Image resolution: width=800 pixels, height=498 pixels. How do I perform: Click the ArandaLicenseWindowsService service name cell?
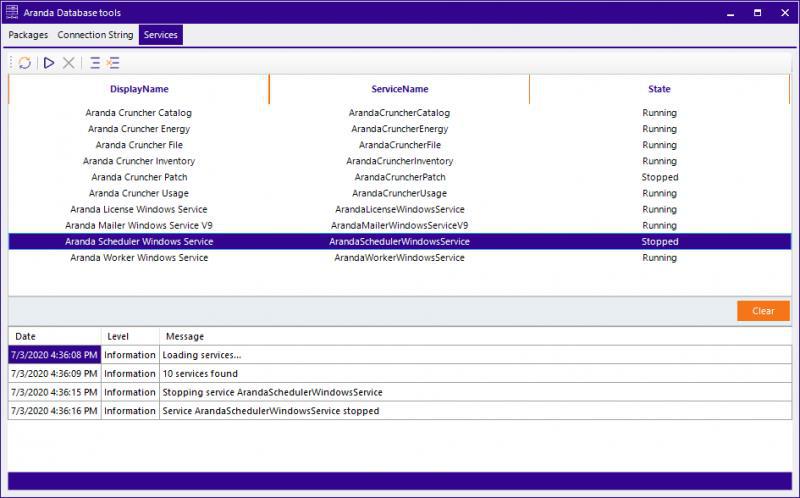click(399, 209)
